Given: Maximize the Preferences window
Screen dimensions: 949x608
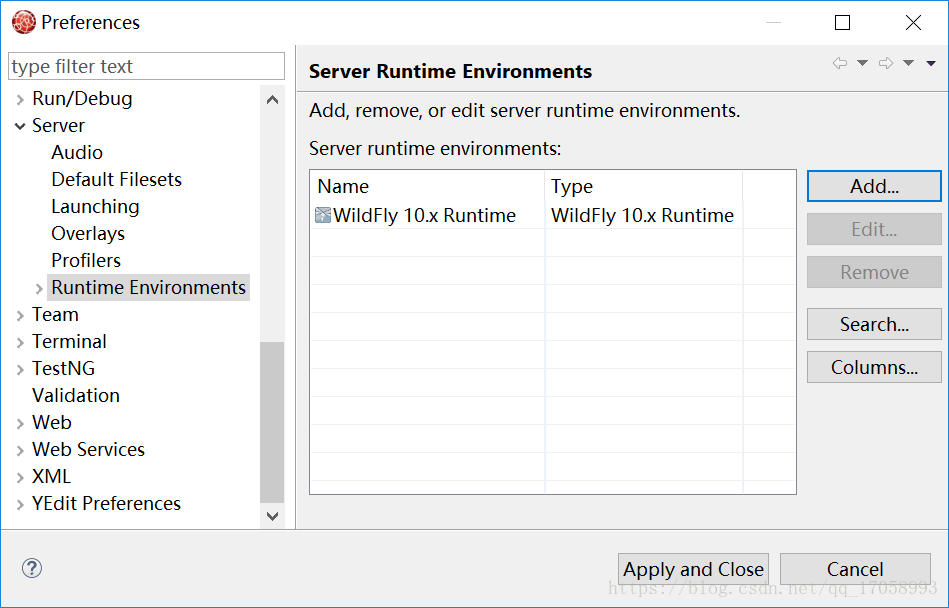Looking at the screenshot, I should tap(842, 22).
